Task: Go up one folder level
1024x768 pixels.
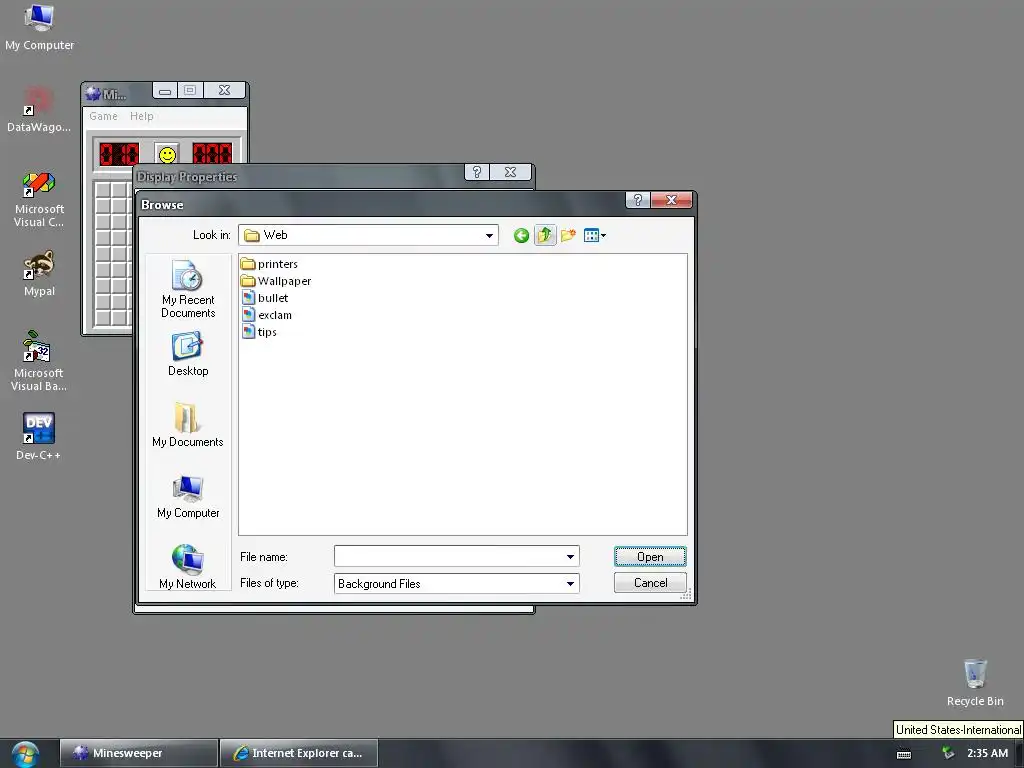Action: [x=545, y=235]
